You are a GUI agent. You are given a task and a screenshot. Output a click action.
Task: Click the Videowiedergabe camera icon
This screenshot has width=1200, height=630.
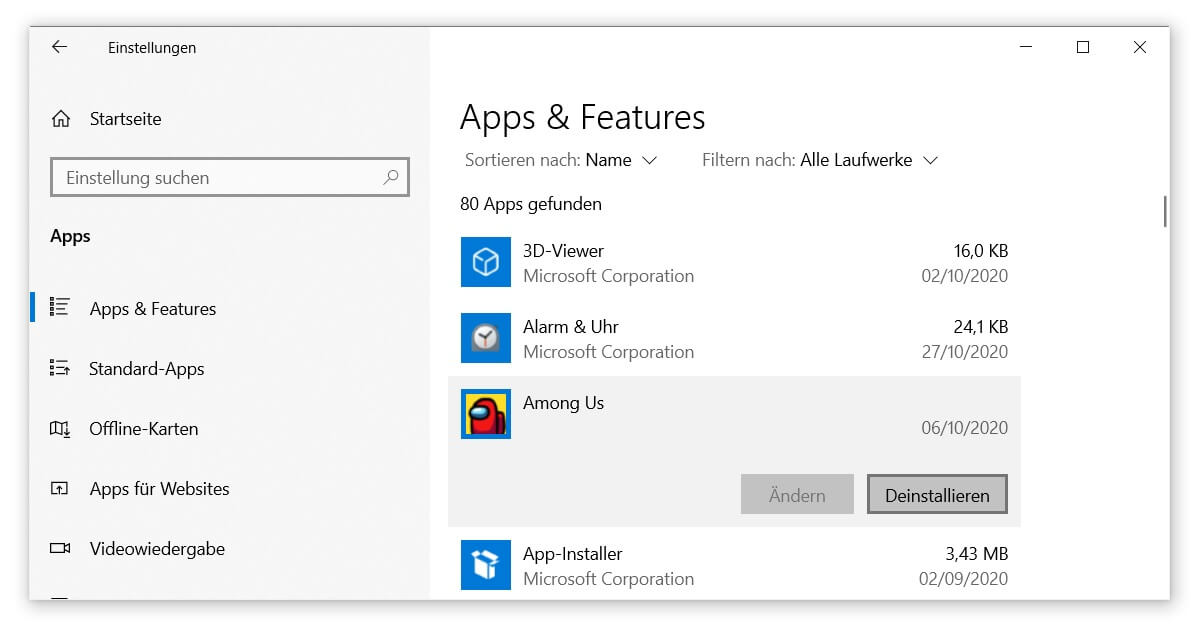pos(60,549)
